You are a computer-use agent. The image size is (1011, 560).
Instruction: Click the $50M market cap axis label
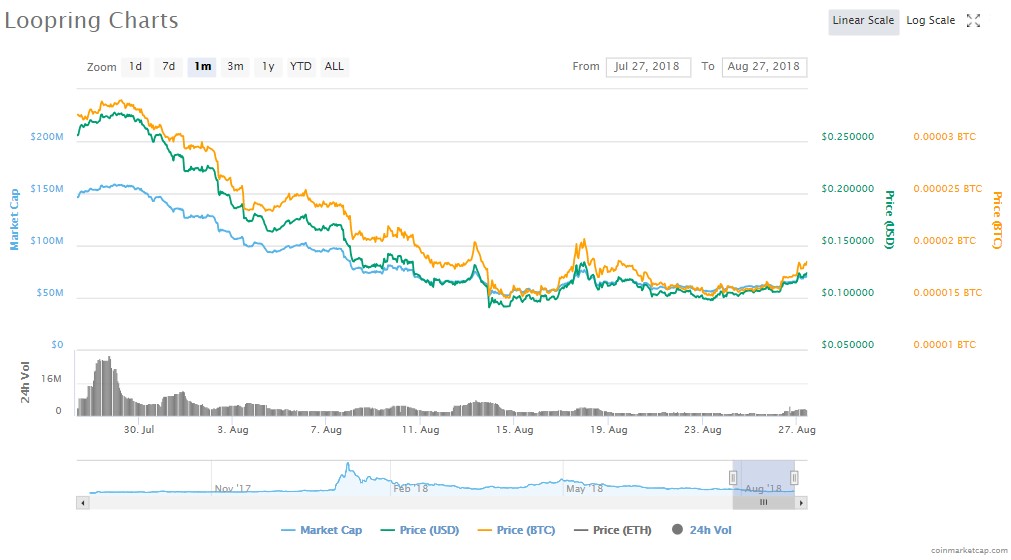[50, 293]
